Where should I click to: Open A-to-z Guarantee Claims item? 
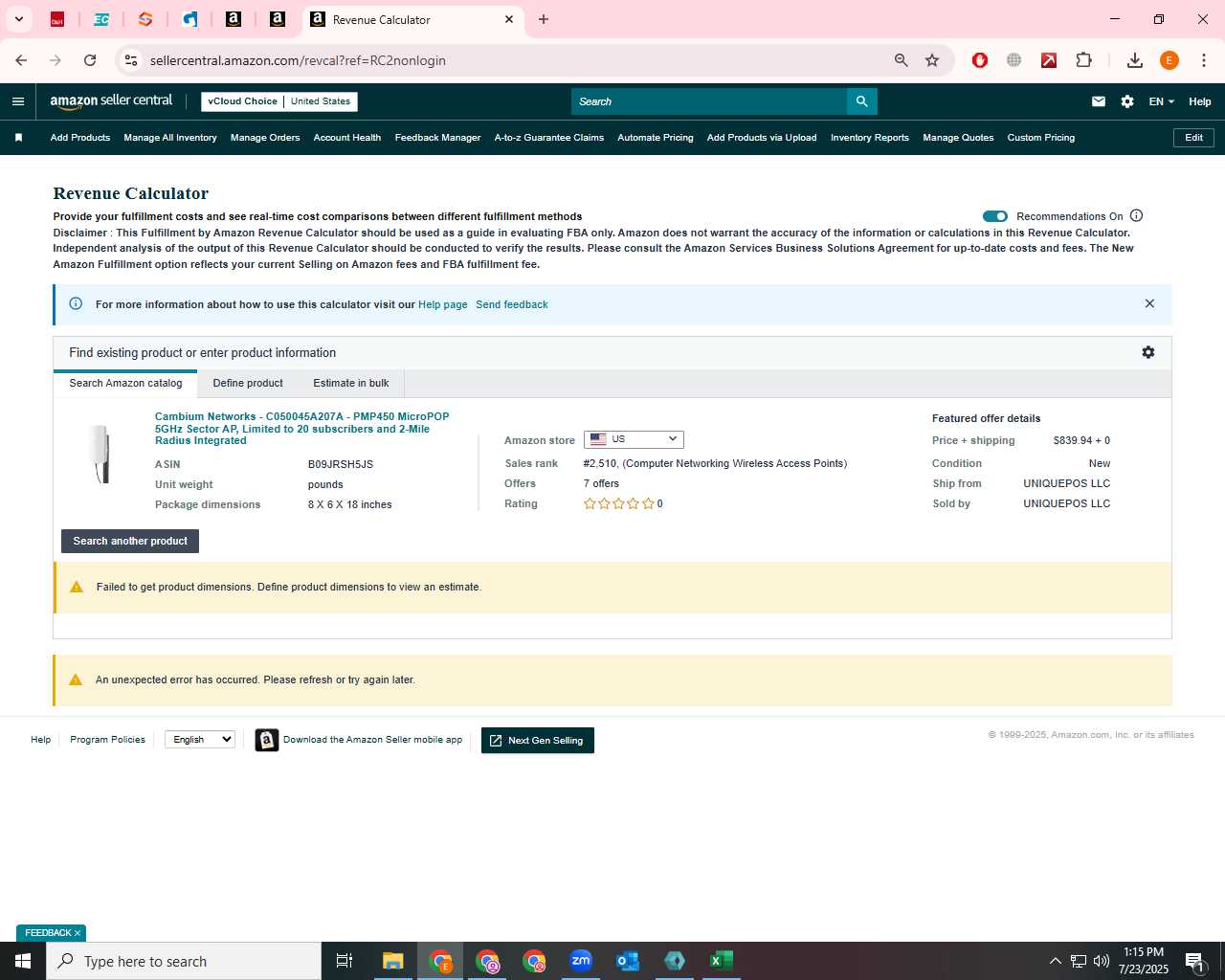pos(549,138)
